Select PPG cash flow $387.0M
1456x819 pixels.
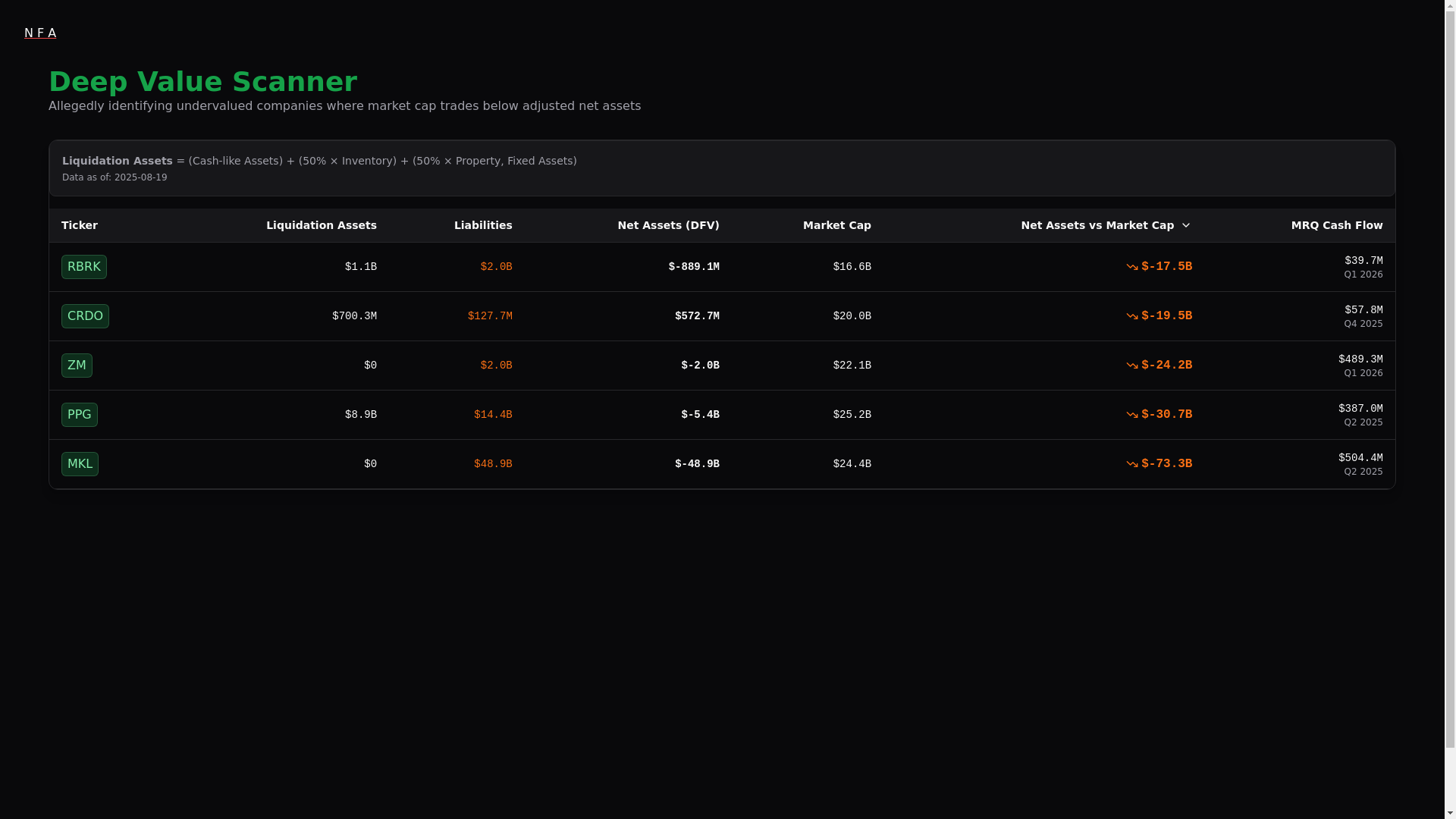(x=1360, y=409)
